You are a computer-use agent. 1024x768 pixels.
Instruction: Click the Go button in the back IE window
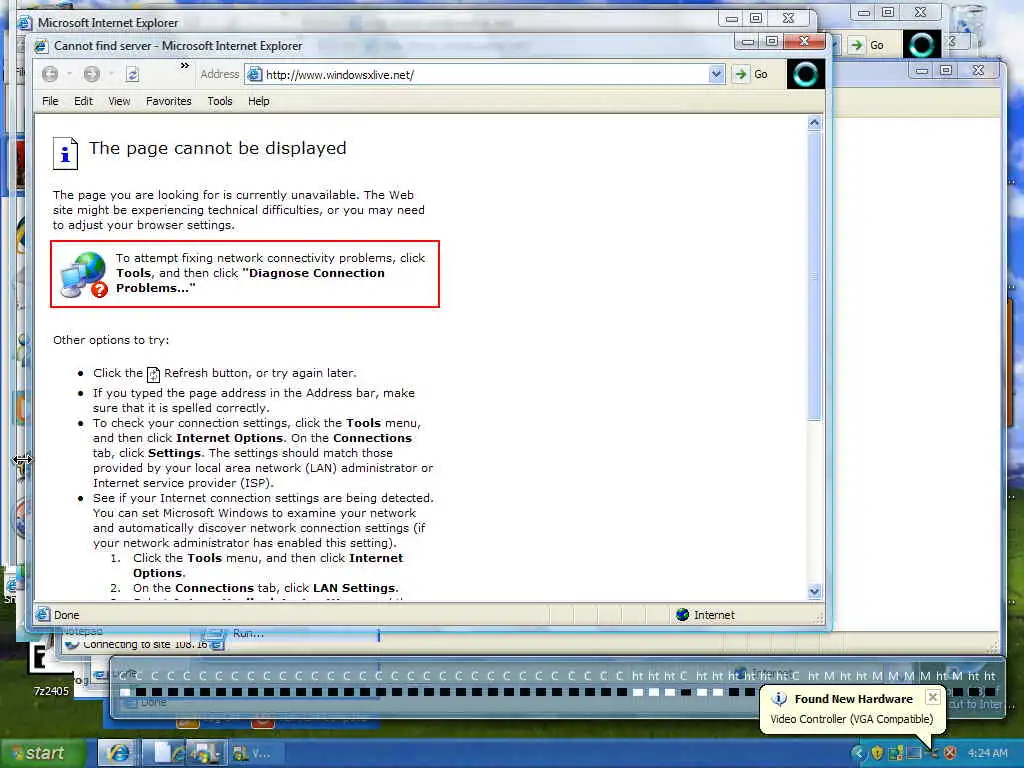click(867, 45)
